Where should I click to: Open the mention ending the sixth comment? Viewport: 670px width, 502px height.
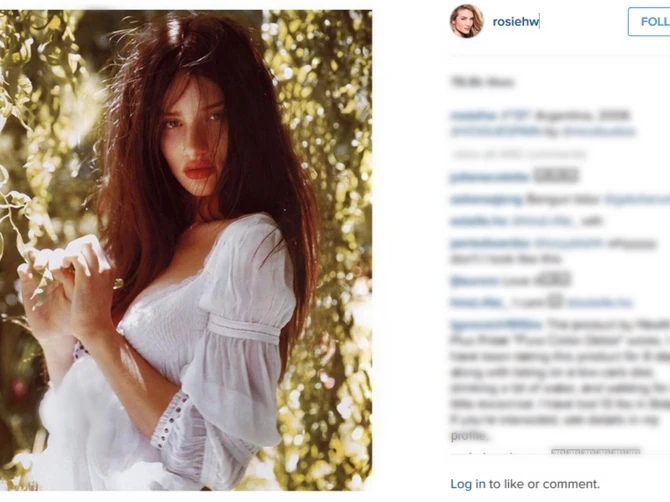point(600,303)
